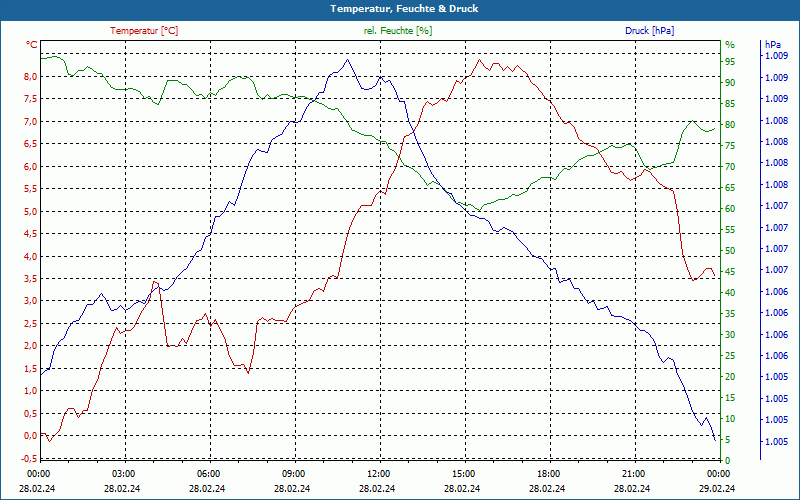Click the '03:00' time axis label

pos(123,473)
